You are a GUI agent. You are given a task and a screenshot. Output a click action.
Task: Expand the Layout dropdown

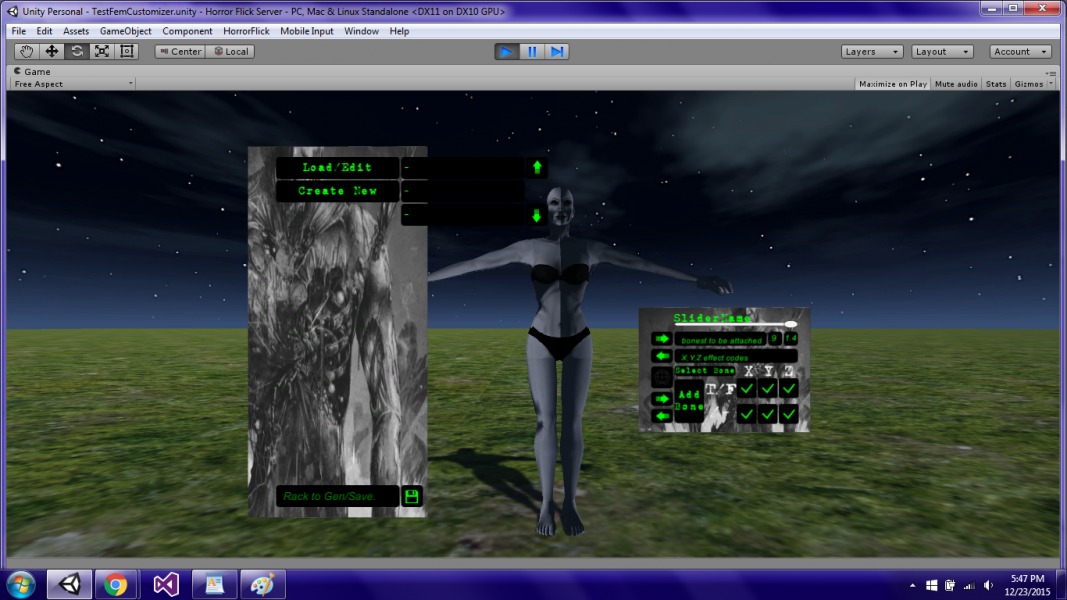click(x=941, y=51)
